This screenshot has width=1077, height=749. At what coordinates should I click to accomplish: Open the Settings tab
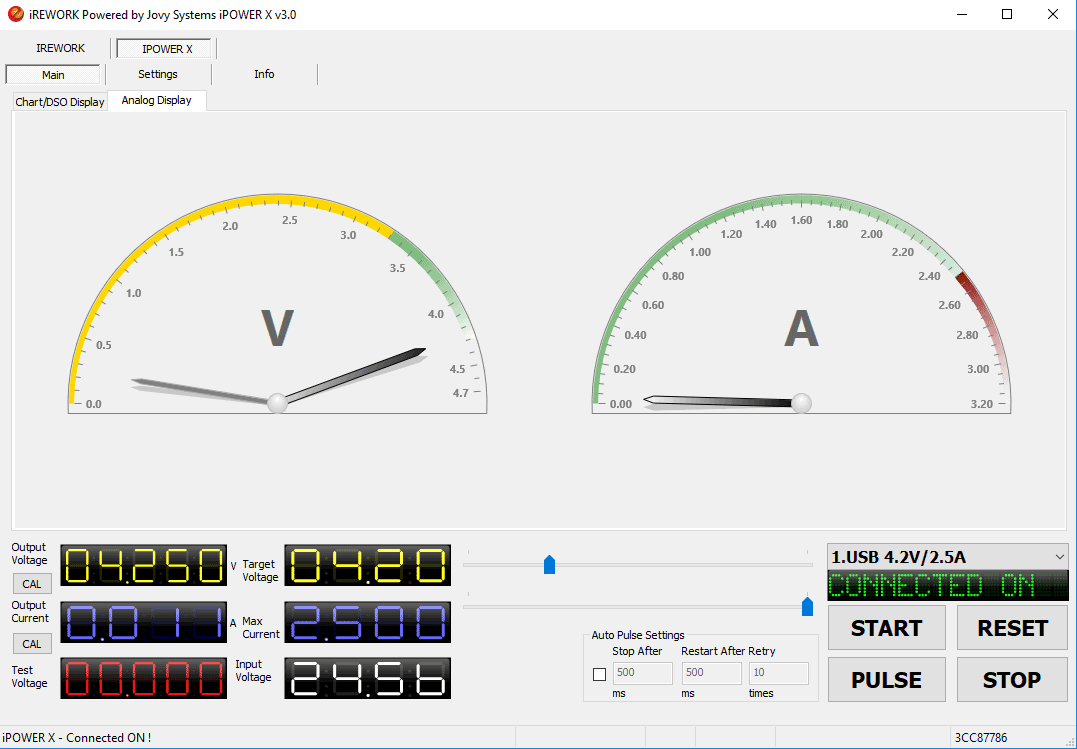coord(158,75)
